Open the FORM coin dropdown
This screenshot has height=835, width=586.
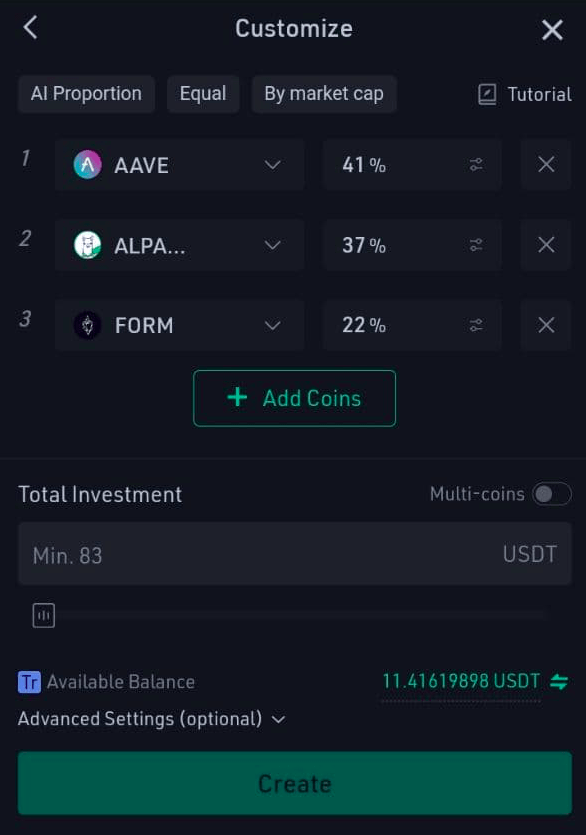pyautogui.click(x=272, y=325)
